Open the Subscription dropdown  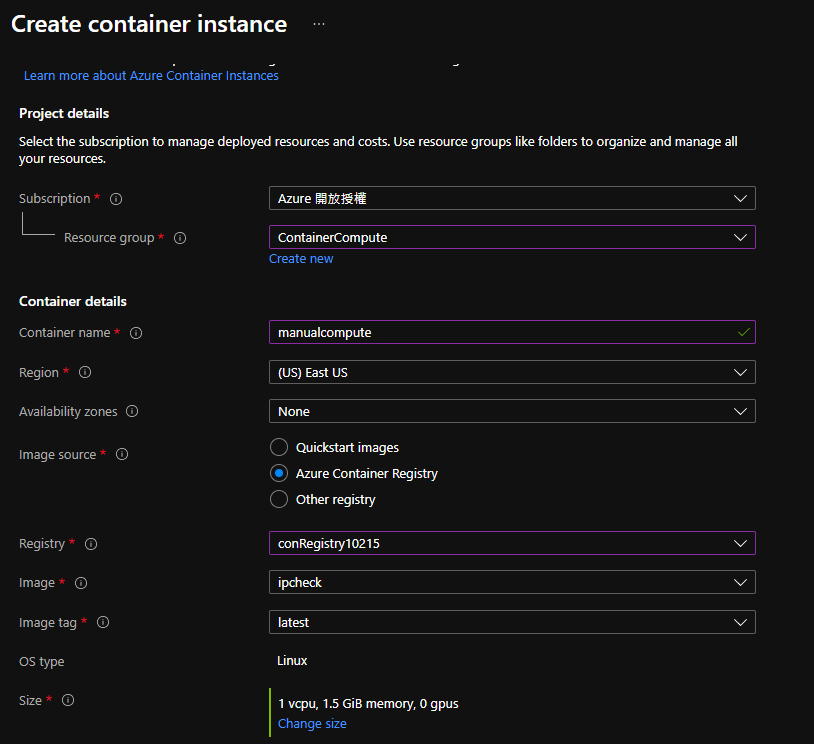click(x=512, y=198)
